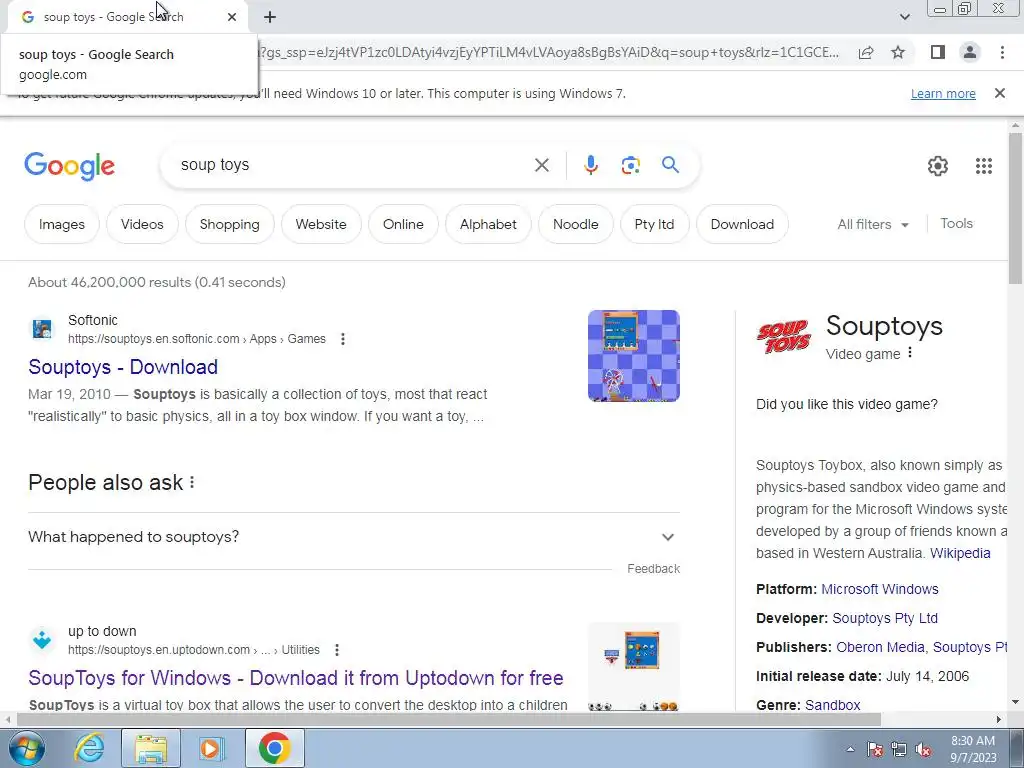Expand 'What happened to souptoys?' question

tap(353, 537)
